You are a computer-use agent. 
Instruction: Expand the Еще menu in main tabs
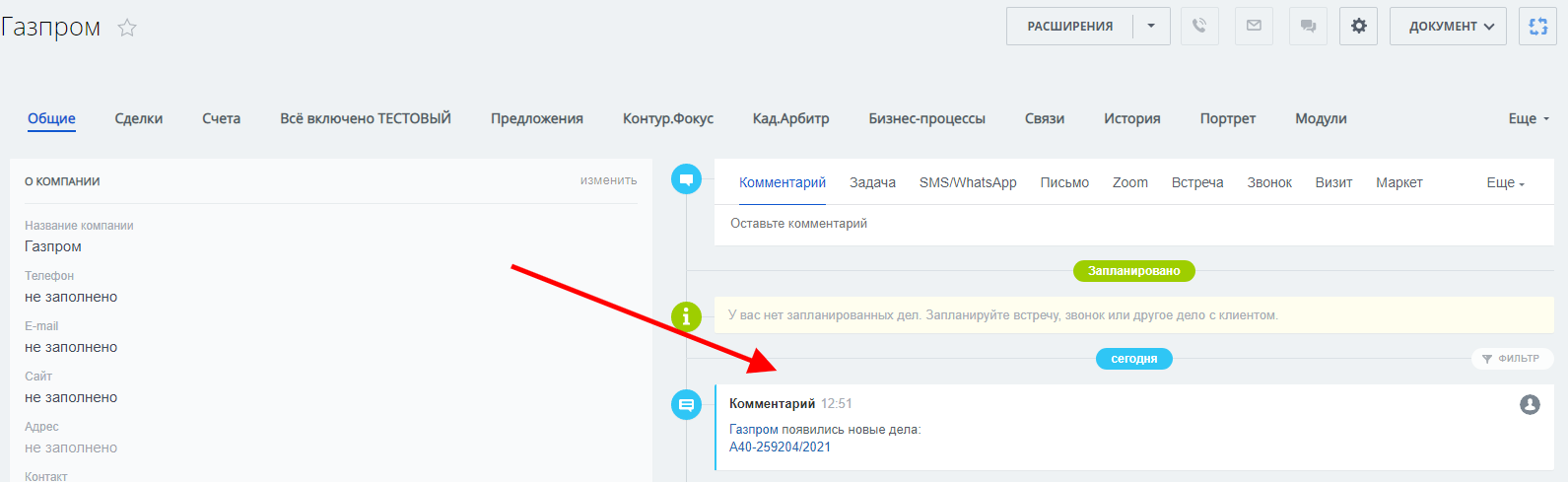(x=1529, y=118)
